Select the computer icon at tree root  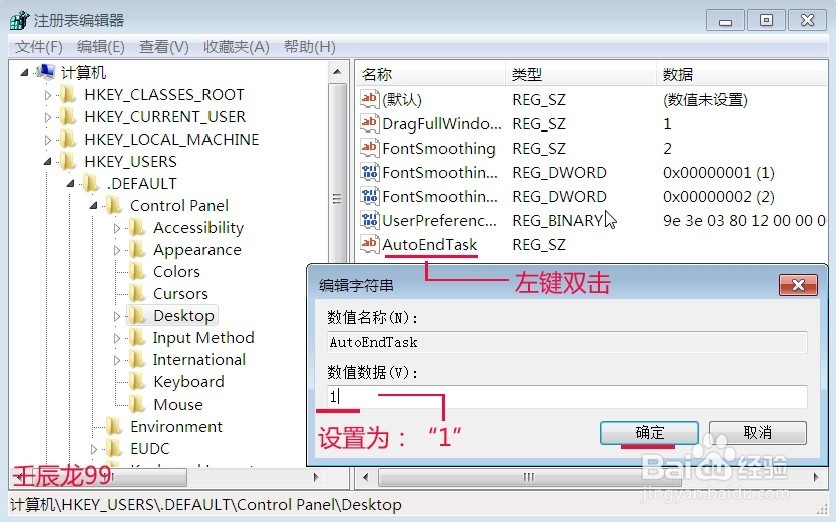[46, 72]
